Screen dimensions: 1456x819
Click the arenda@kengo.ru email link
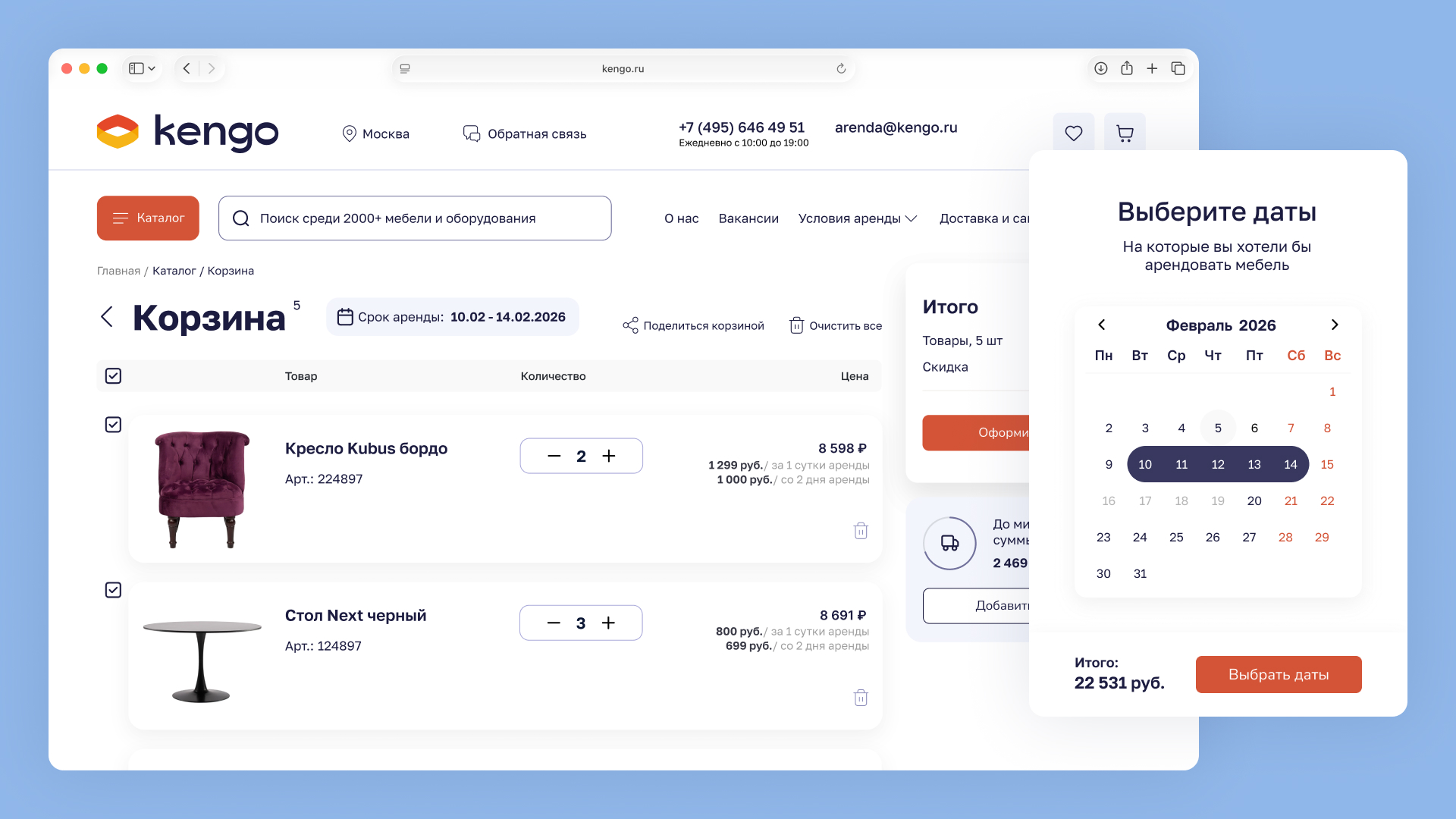point(896,127)
